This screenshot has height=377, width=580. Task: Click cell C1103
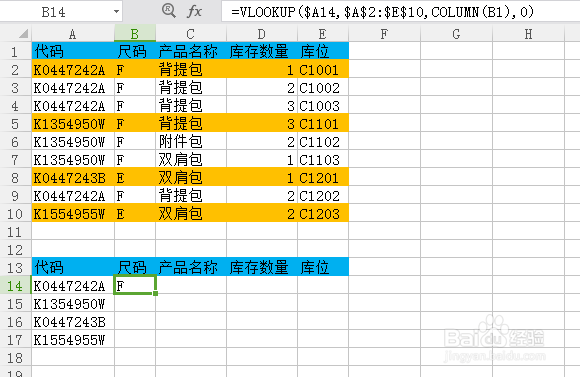click(323, 159)
